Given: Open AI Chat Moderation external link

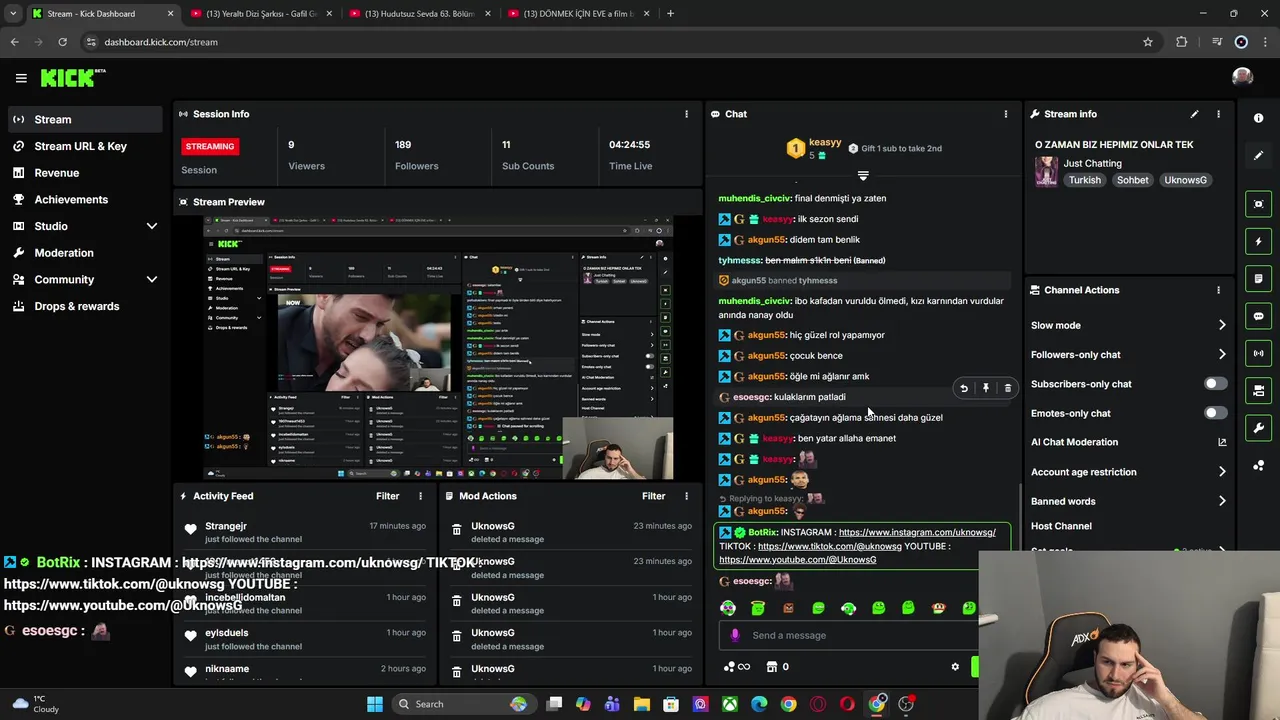Looking at the screenshot, I should coord(1222,442).
